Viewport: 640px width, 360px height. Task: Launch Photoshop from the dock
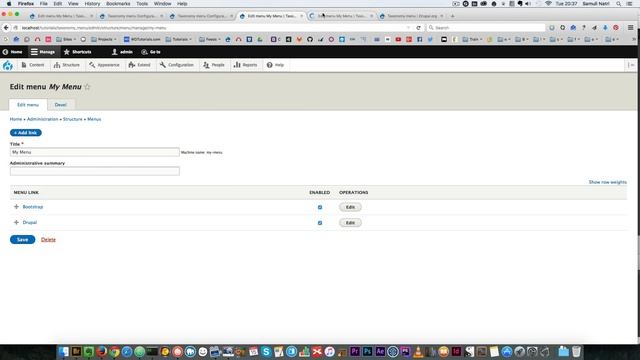[367, 351]
